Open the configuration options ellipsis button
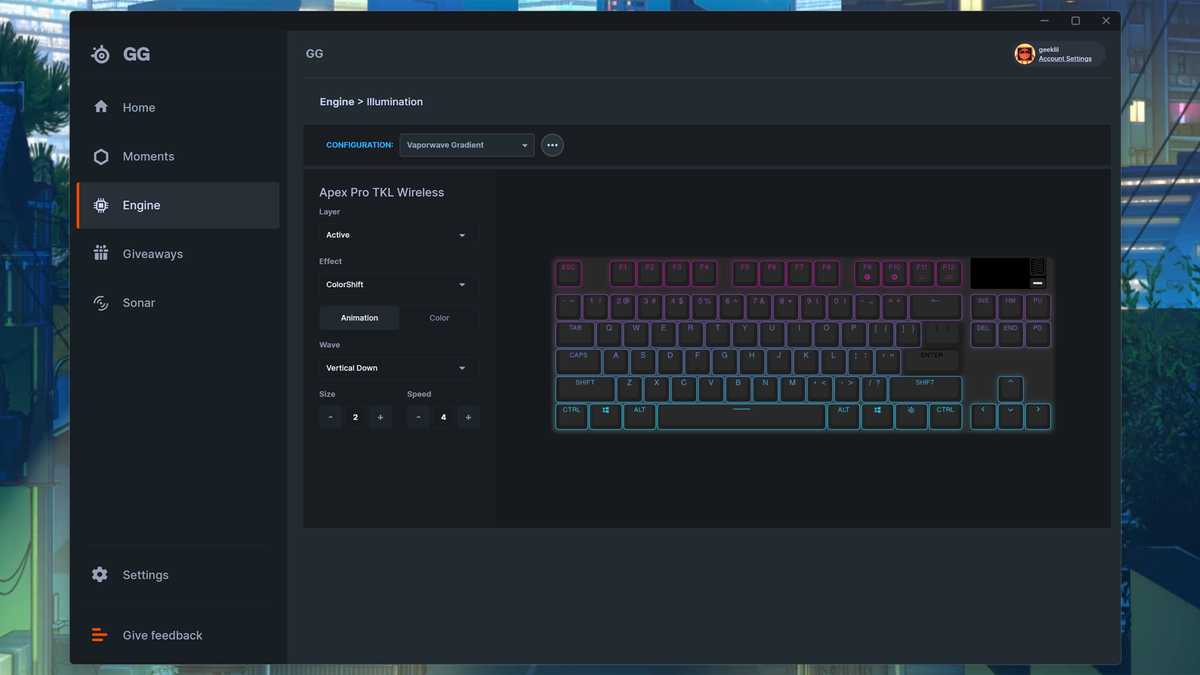Viewport: 1200px width, 675px height. (552, 145)
